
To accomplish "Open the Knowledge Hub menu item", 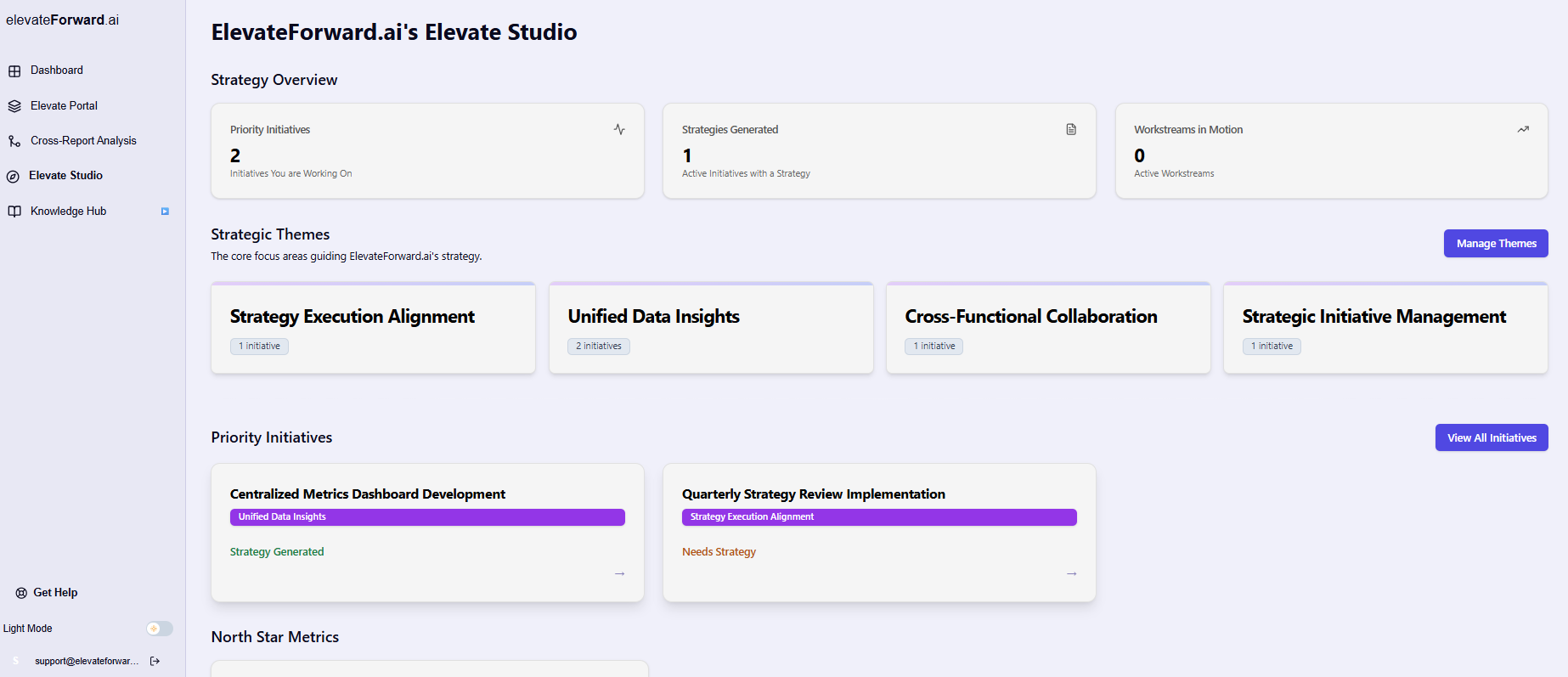I will point(68,212).
